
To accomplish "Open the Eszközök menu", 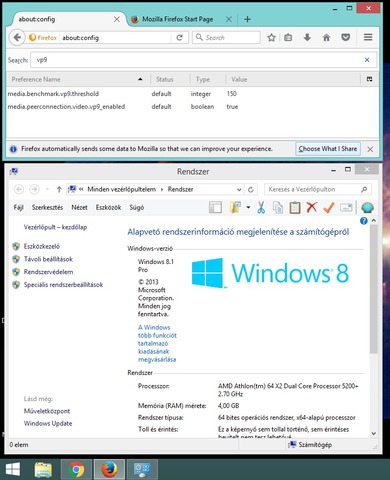I will click(108, 207).
